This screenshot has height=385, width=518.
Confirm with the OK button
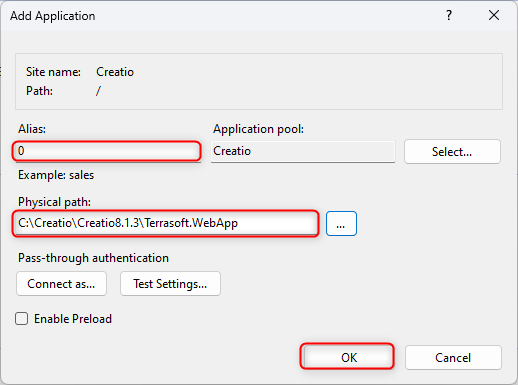[347, 356]
